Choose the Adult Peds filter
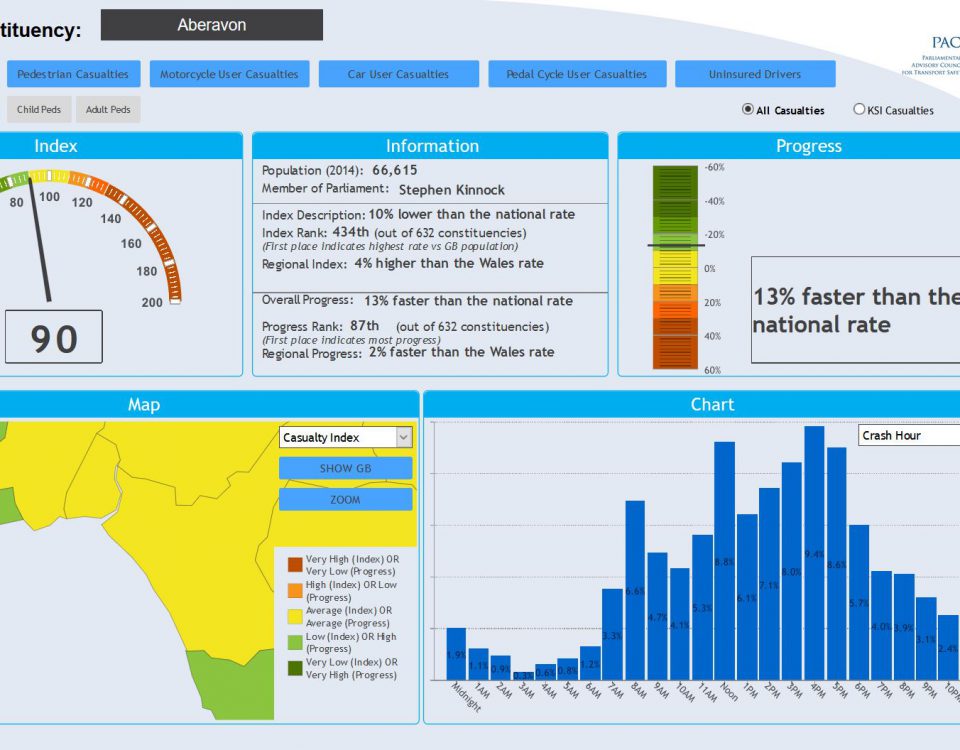Screen dimensions: 960x750 pos(108,110)
